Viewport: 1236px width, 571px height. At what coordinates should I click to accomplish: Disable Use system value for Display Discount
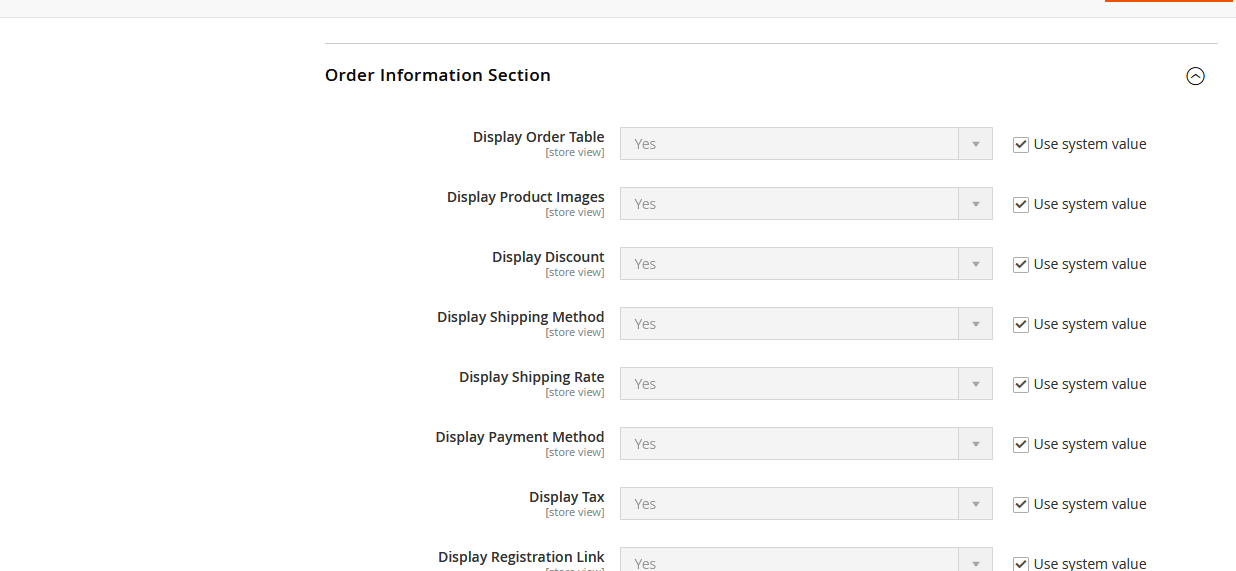(1021, 264)
